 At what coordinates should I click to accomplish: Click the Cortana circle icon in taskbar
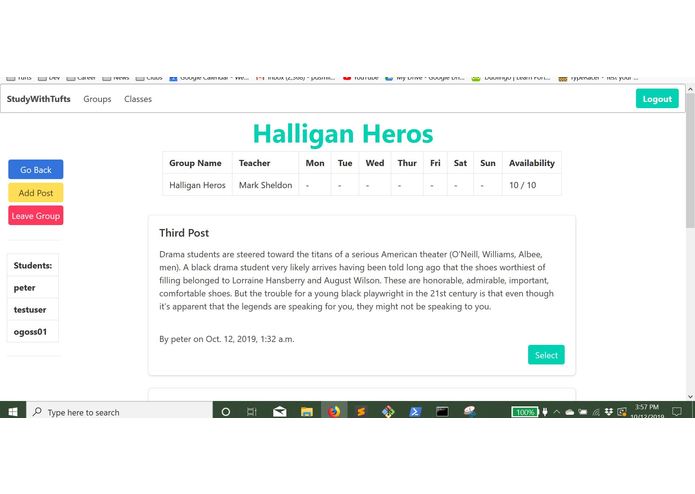(225, 412)
